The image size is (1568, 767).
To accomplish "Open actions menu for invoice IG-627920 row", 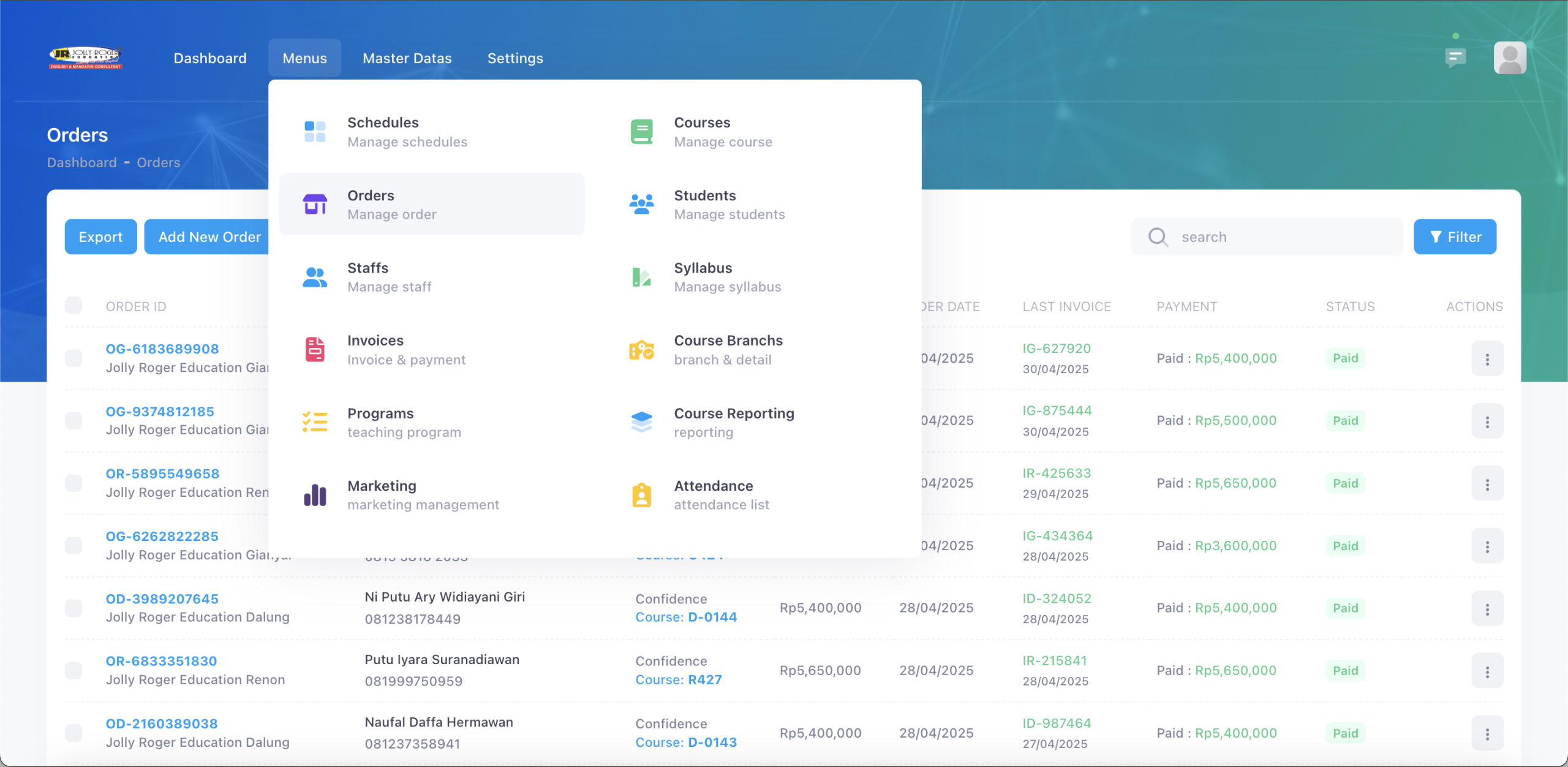I will point(1487,359).
